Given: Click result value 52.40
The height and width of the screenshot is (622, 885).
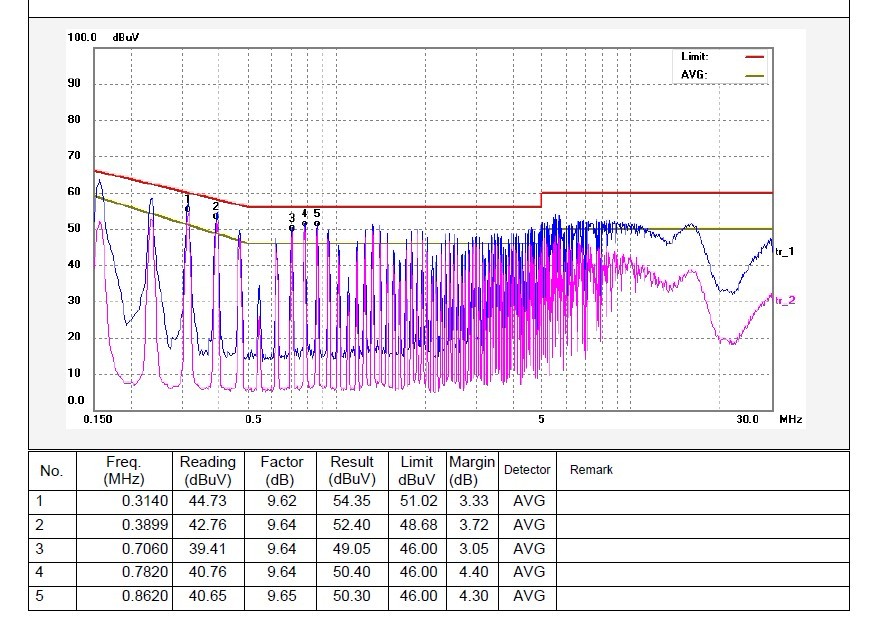Looking at the screenshot, I should (352, 525).
